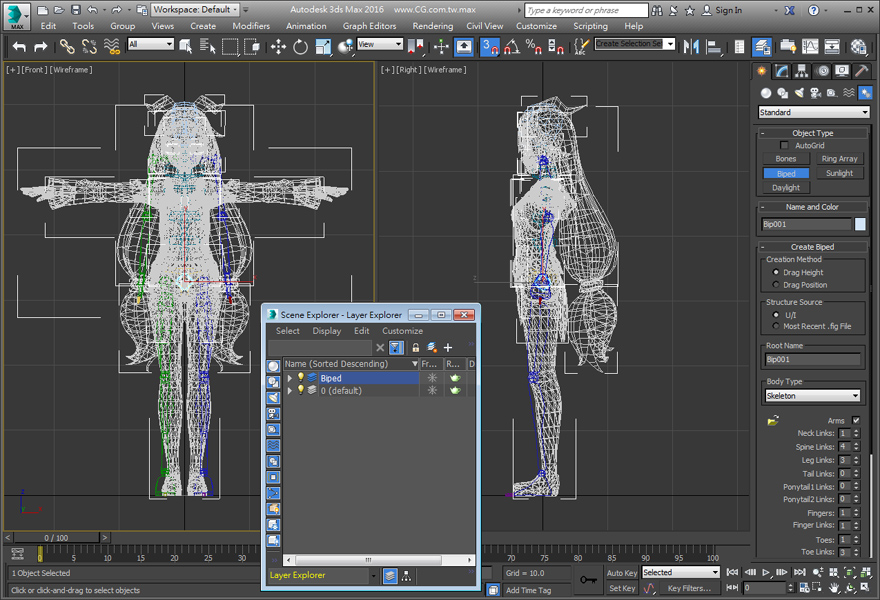Viewport: 880px width, 600px height.
Task: Select the Geometry create category
Action: [766, 93]
